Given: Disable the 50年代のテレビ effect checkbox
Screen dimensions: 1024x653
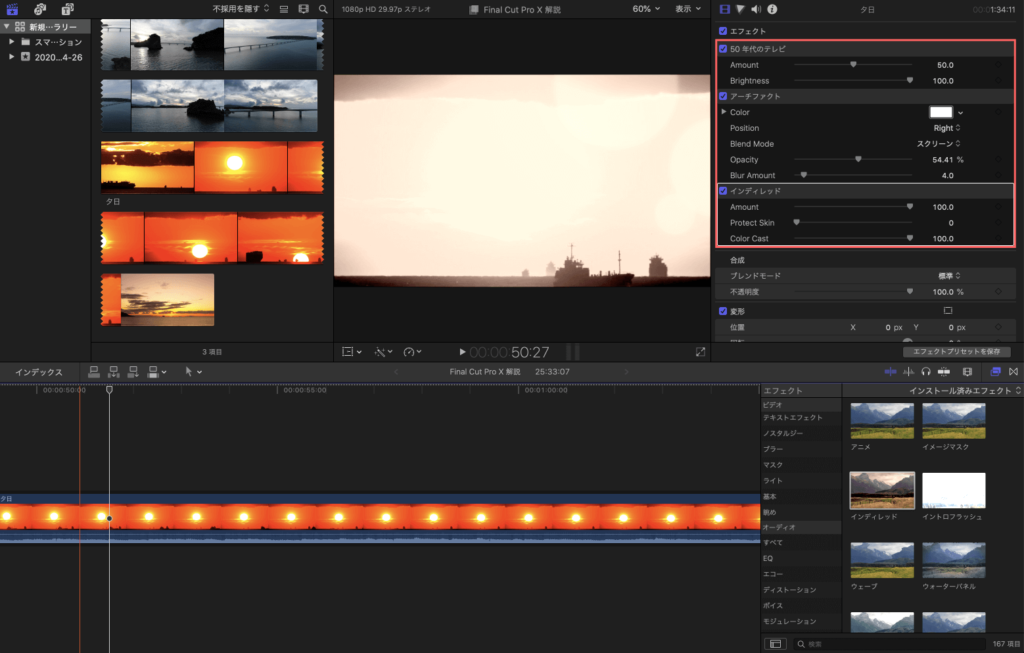Looking at the screenshot, I should [723, 48].
